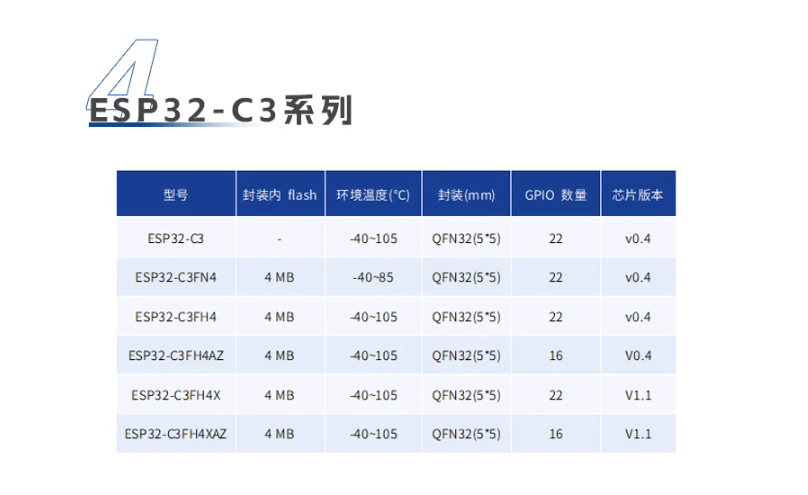Click chip version v0.4 in ESP32-C3FH4 row
The height and width of the screenshot is (495, 808).
click(x=638, y=317)
